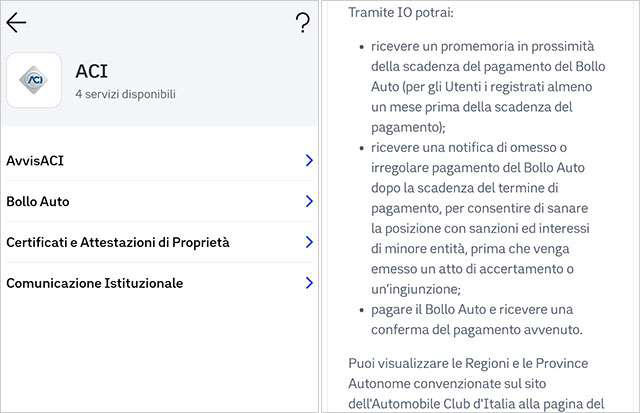Open the chevron beside Bollo Auto
This screenshot has width=640, height=413.
pyautogui.click(x=309, y=201)
